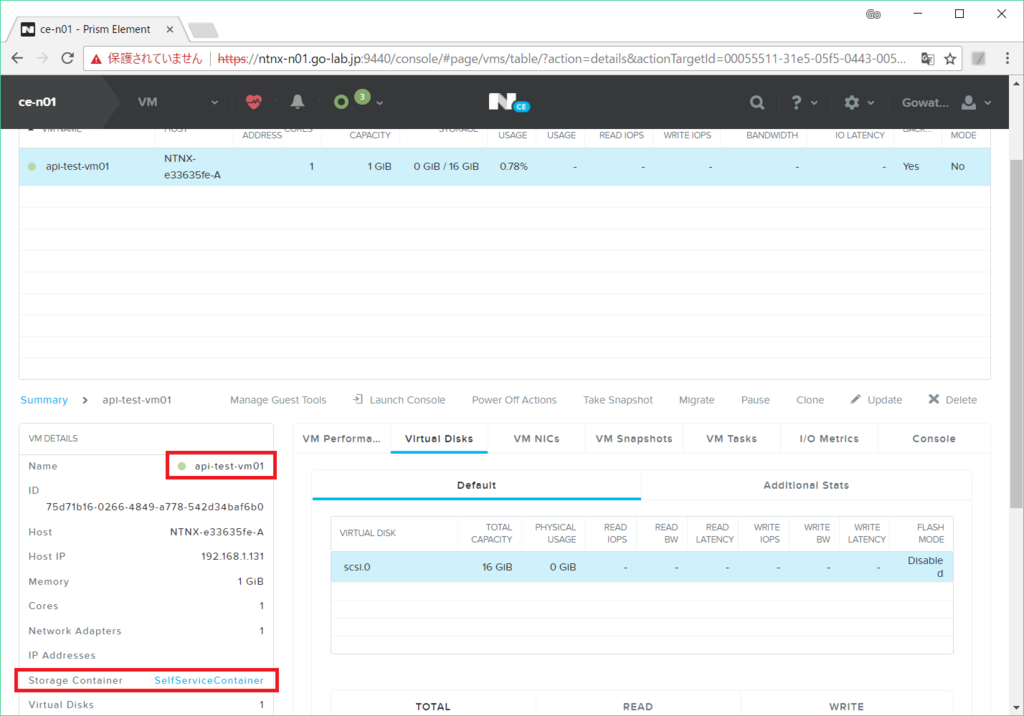Click the Update pencil icon
This screenshot has width=1024, height=716.
coord(856,399)
